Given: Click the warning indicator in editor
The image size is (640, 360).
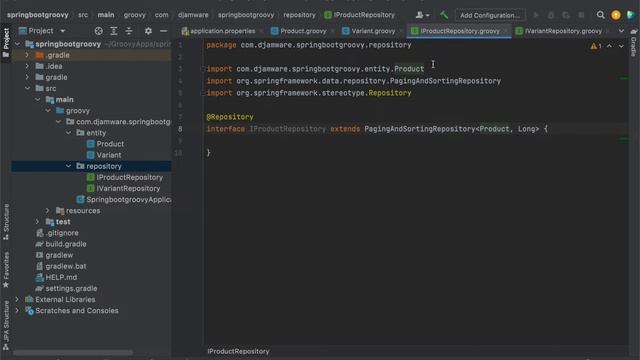Looking at the screenshot, I should click(x=596, y=46).
